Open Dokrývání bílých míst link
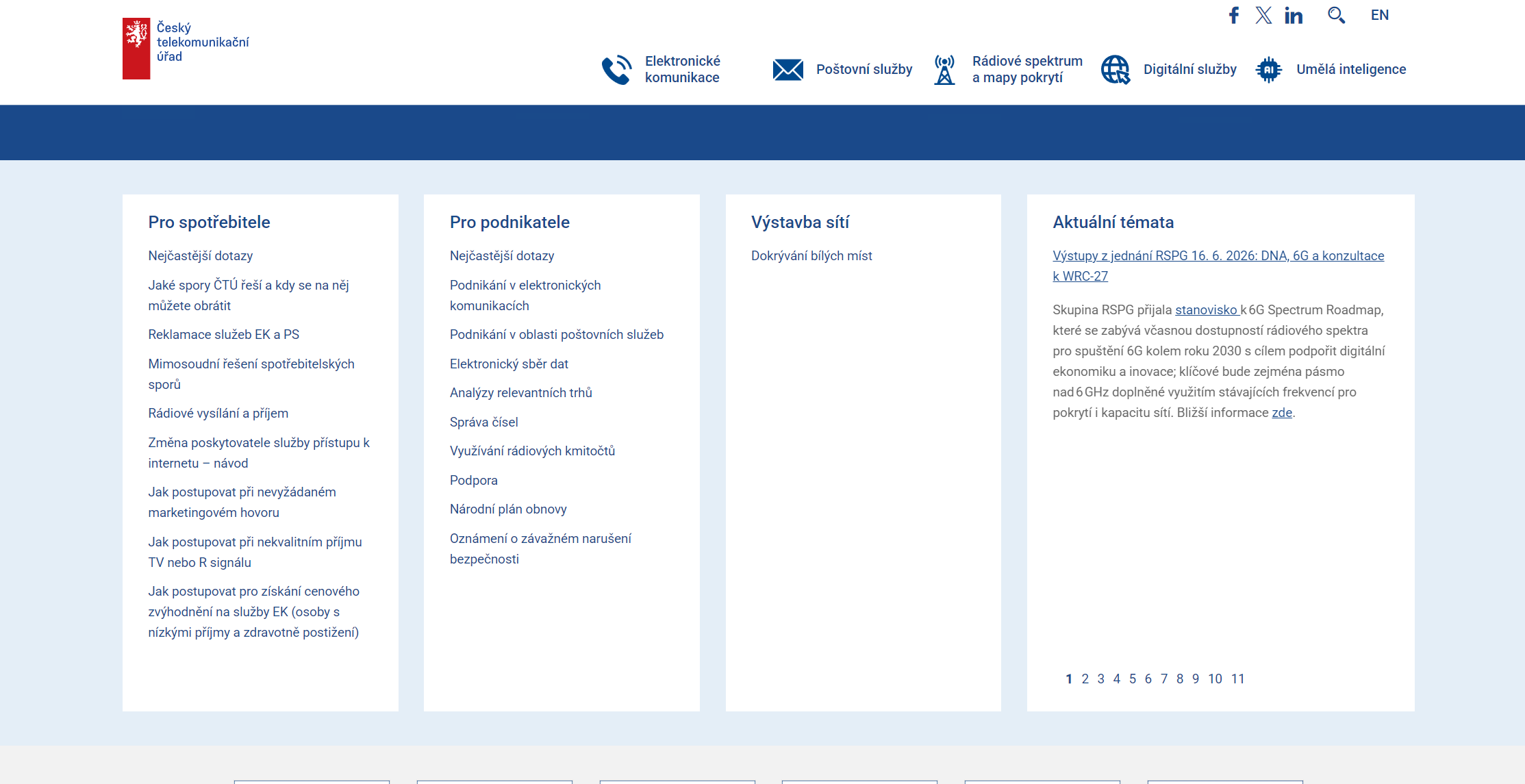 [811, 256]
